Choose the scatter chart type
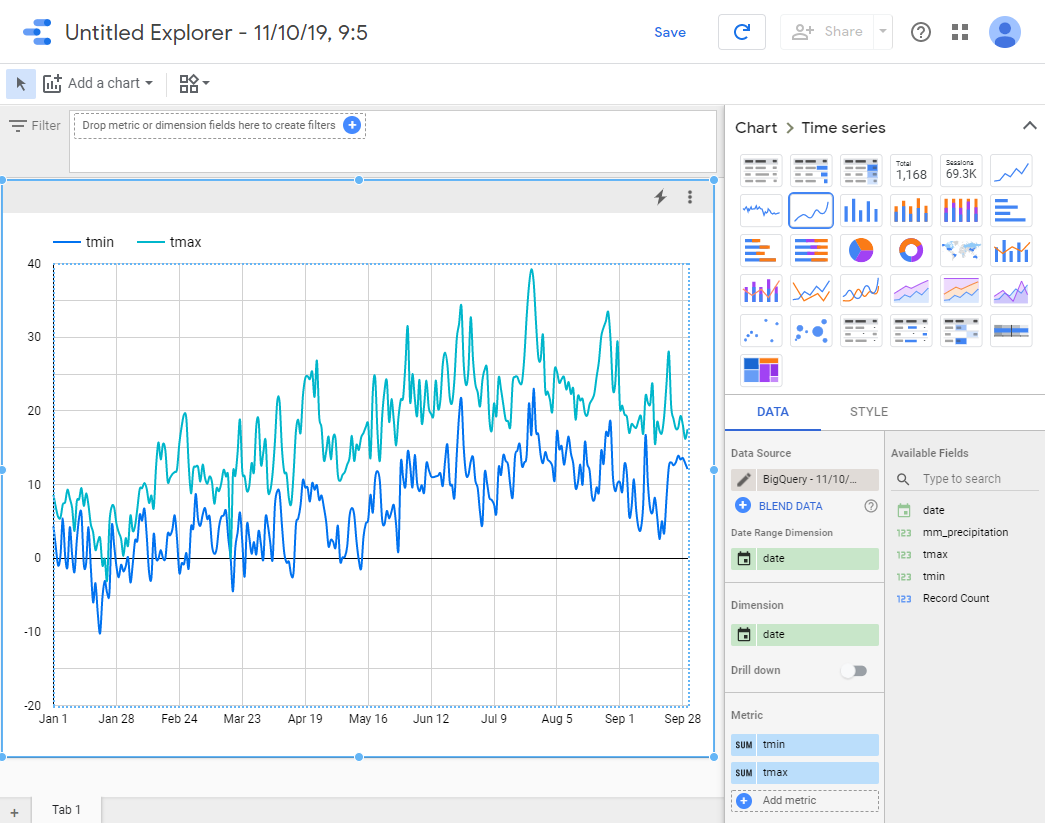 coord(760,331)
